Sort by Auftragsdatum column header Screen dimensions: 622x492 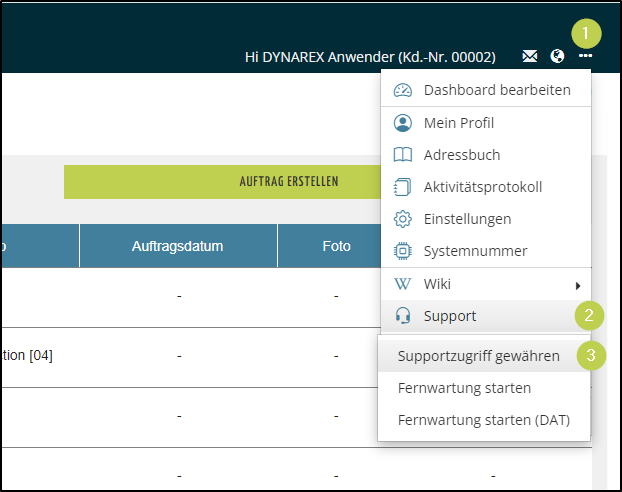coord(177,246)
